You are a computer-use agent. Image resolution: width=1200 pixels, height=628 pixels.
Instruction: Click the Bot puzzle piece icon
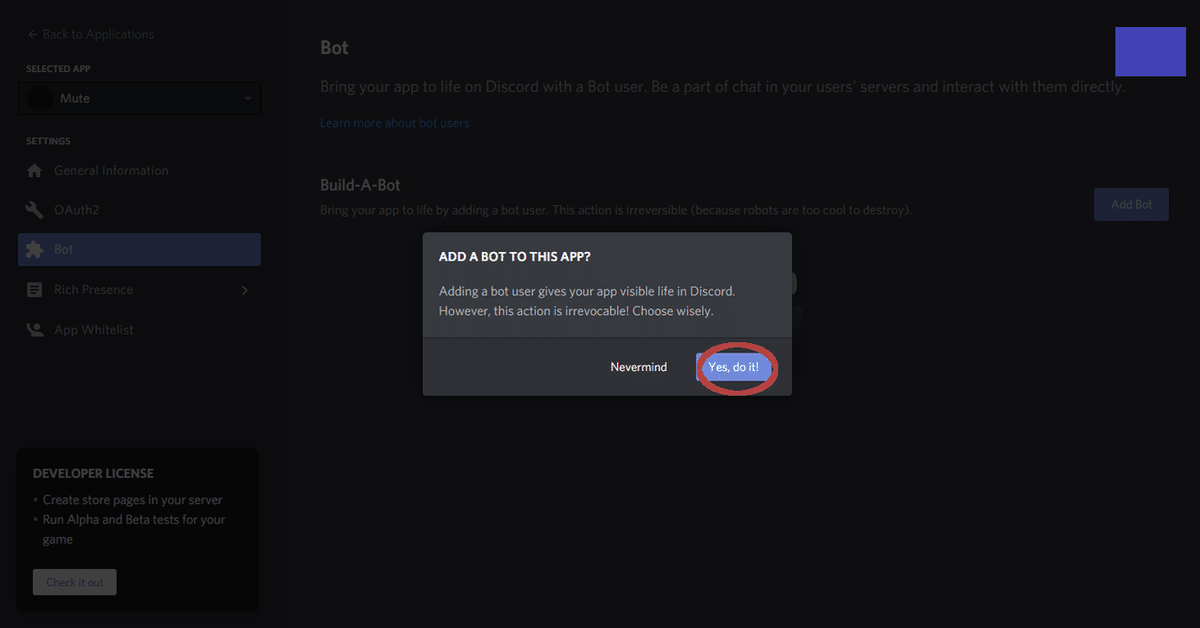(x=35, y=250)
